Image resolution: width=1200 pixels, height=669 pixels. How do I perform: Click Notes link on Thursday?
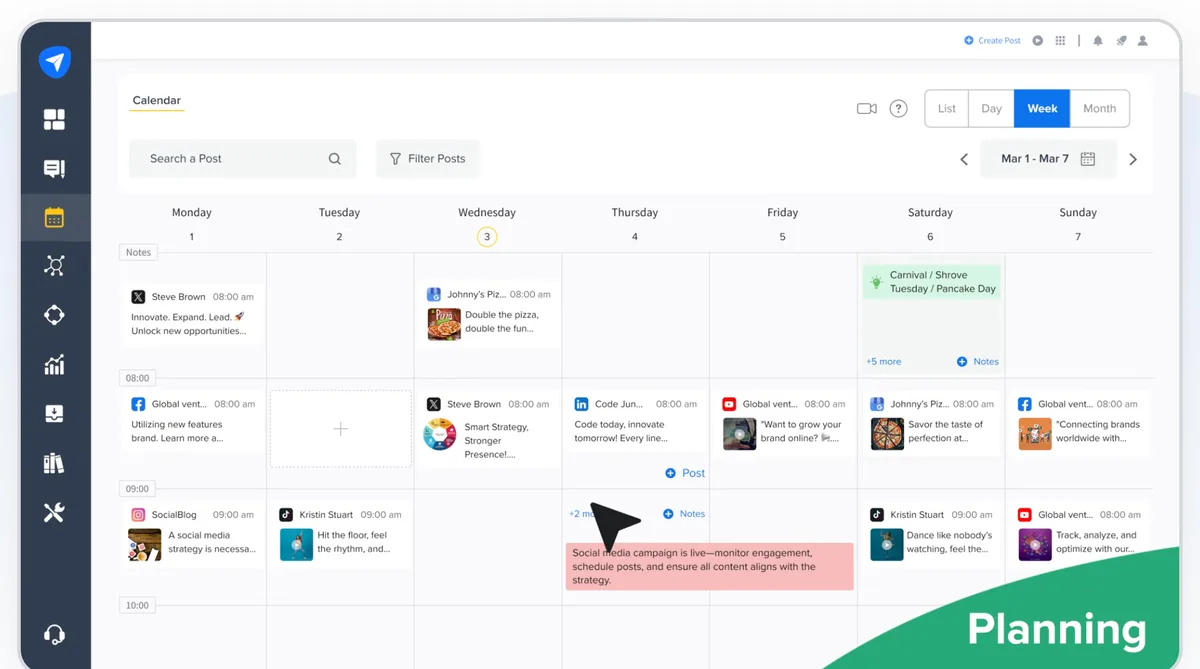pos(684,514)
